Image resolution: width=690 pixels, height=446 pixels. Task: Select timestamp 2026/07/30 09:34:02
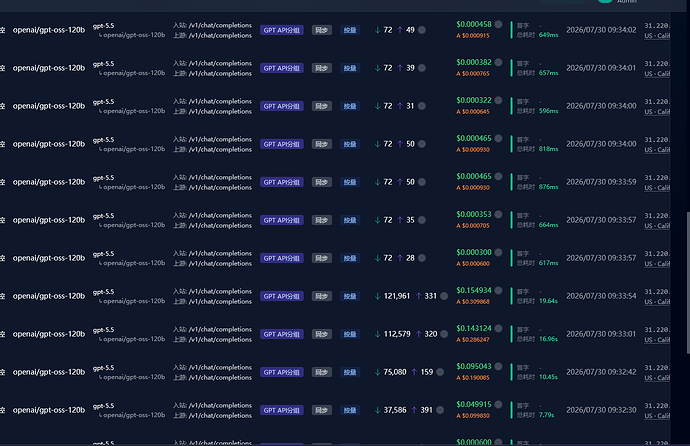601,30
